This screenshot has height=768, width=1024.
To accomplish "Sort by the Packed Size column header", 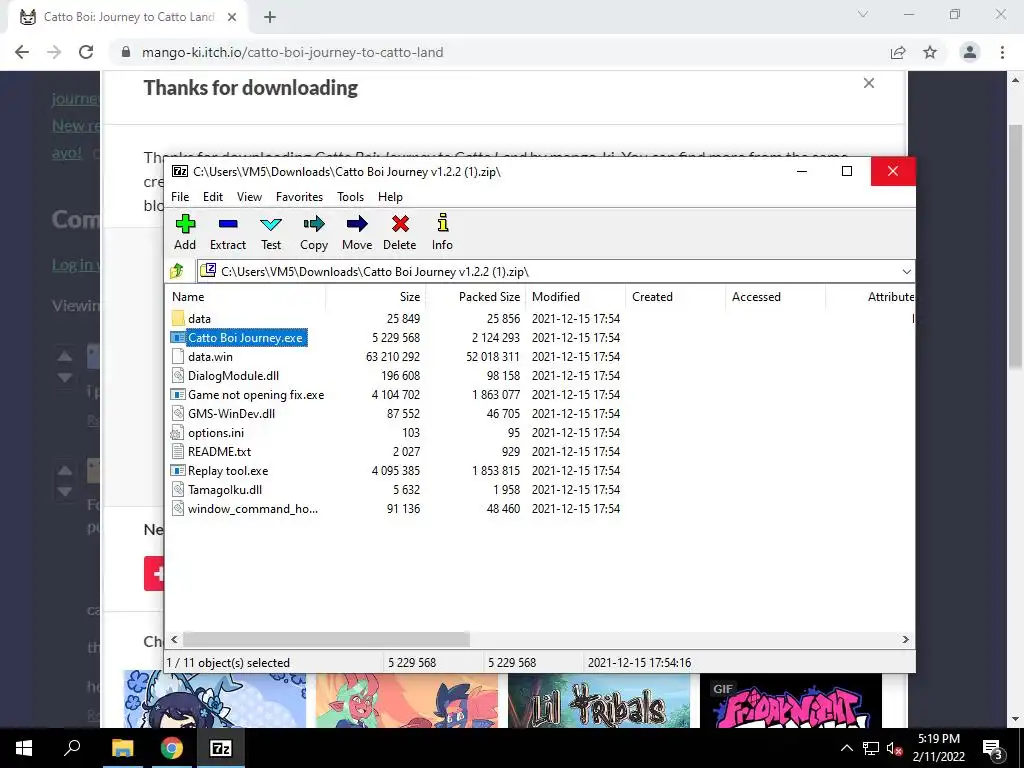I will [x=475, y=296].
